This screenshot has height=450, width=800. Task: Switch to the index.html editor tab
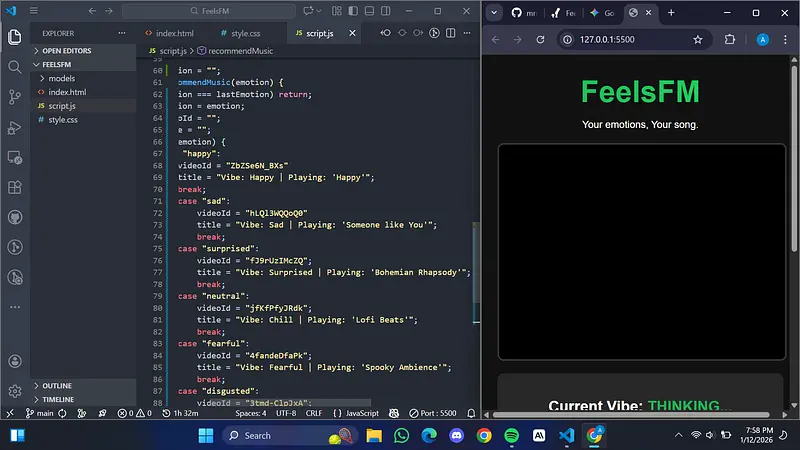click(167, 33)
